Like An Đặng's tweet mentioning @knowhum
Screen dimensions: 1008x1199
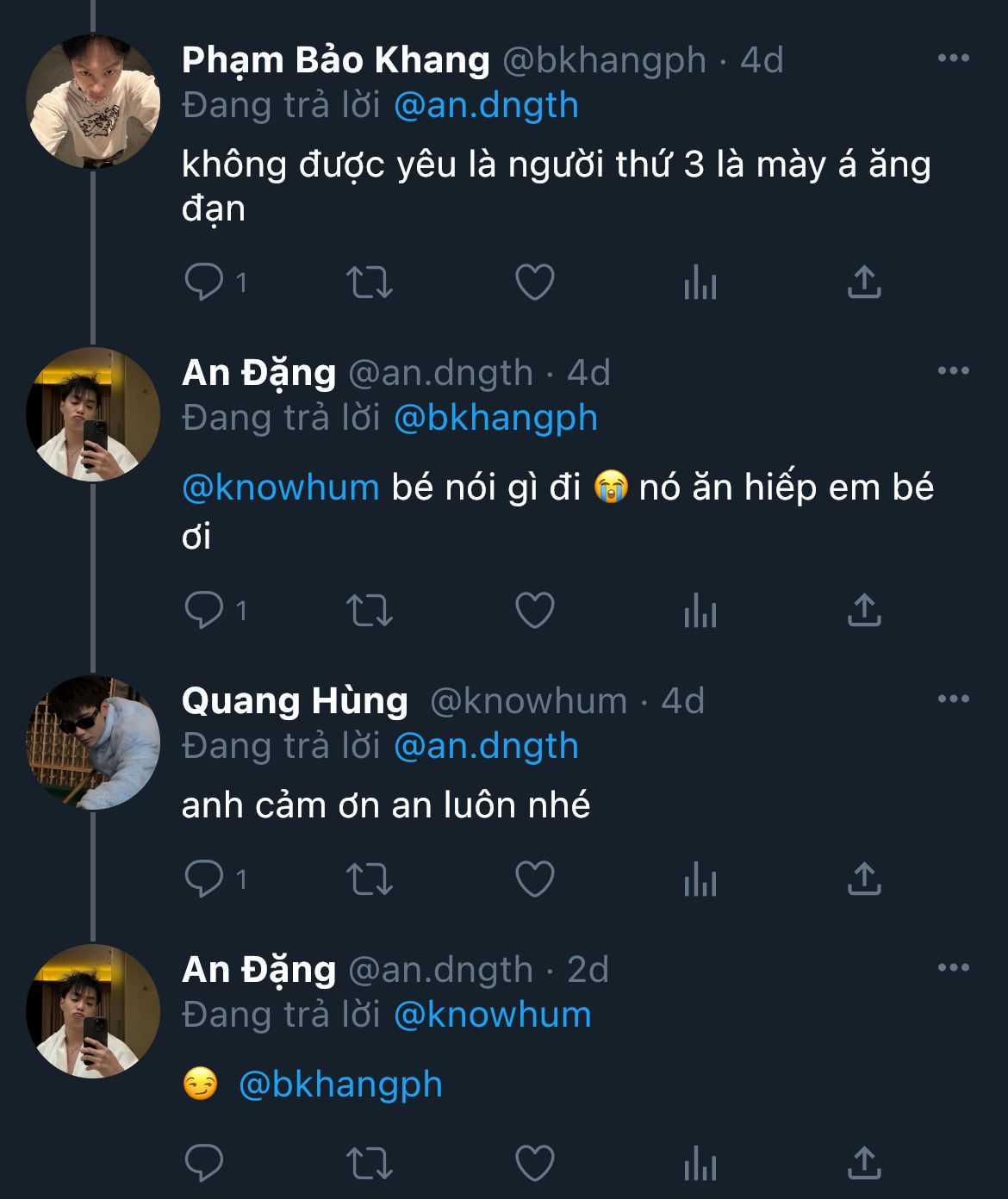point(534,611)
